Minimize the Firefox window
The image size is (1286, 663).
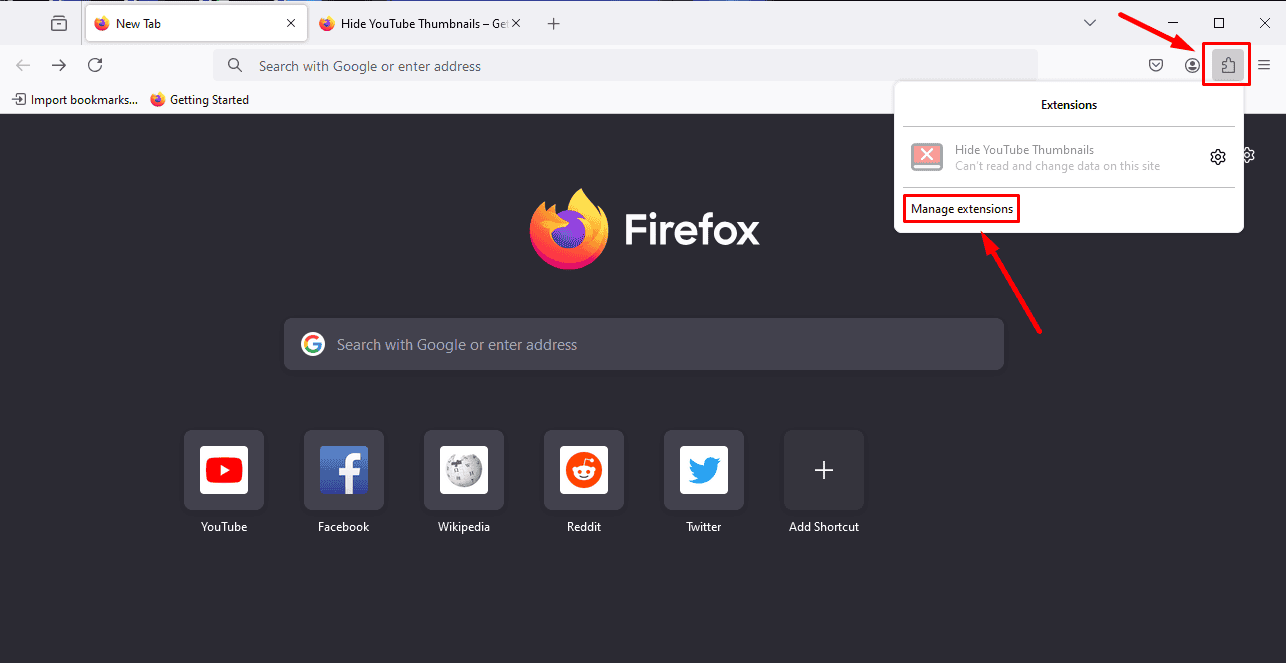1173,23
